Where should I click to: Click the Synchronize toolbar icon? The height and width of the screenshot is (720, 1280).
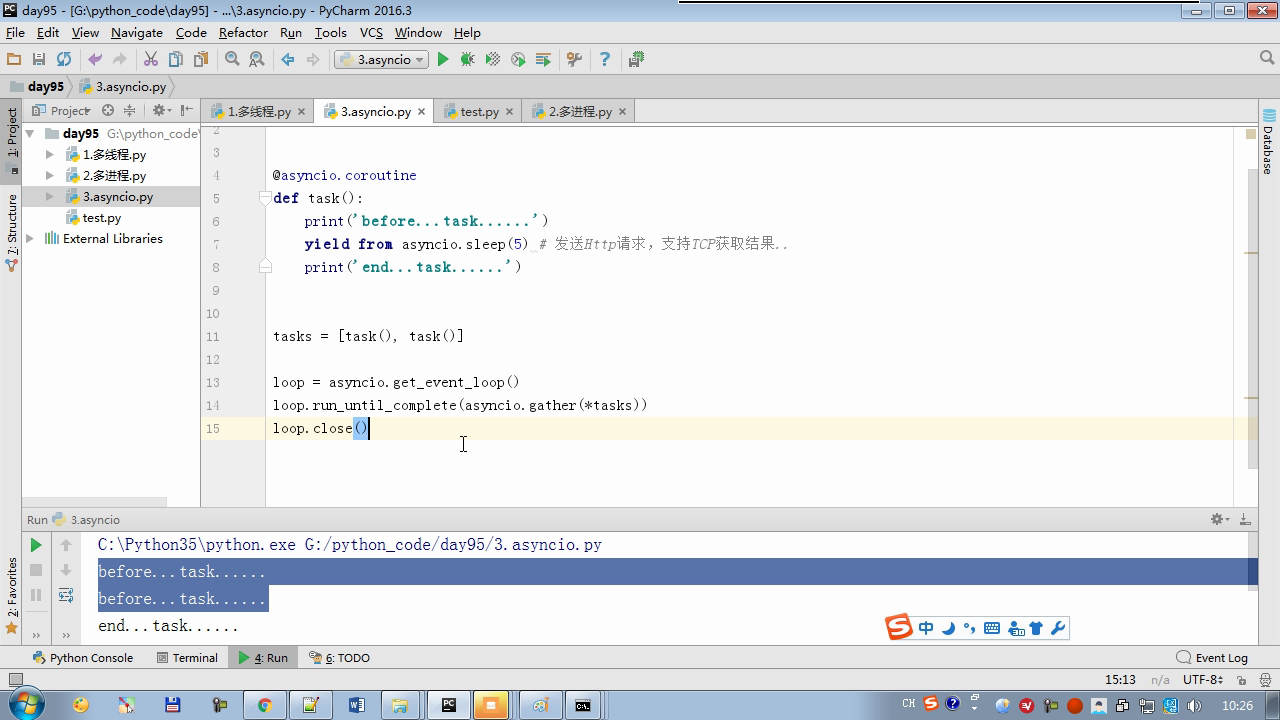[64, 60]
